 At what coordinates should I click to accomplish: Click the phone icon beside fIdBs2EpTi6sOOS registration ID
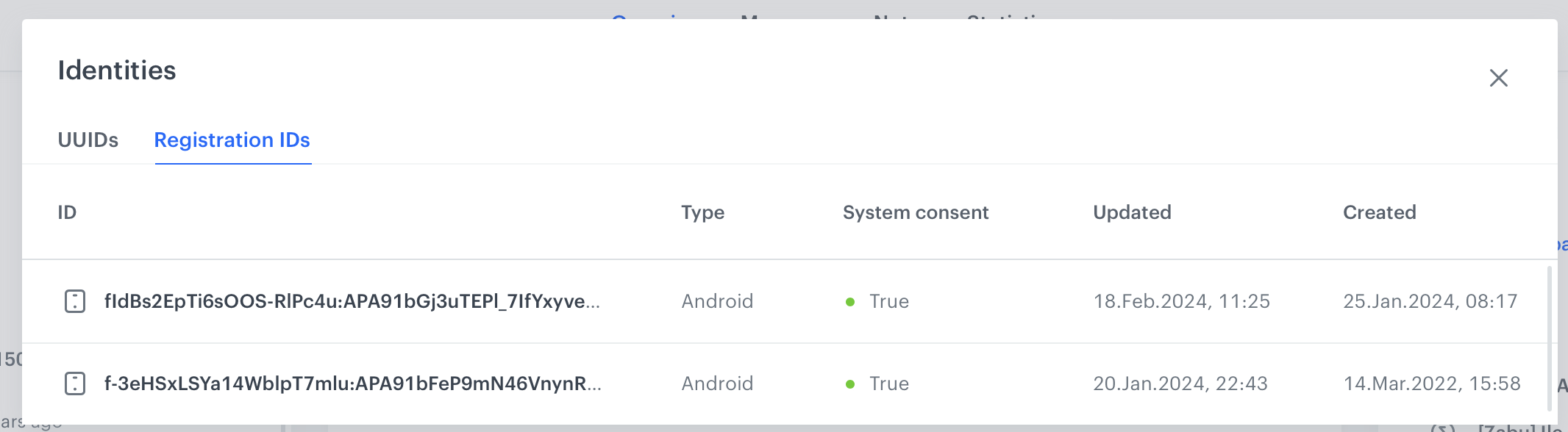[x=74, y=301]
